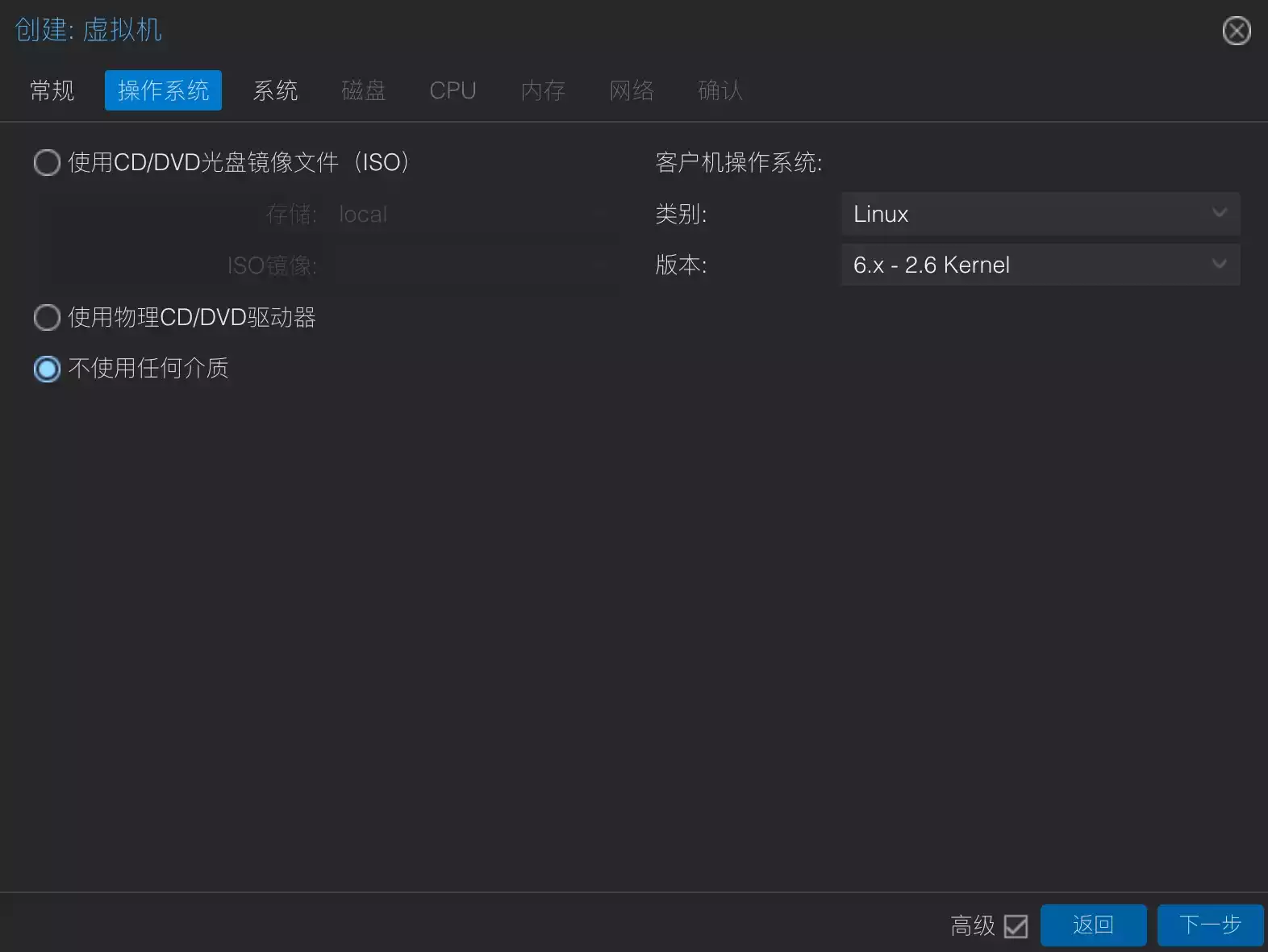Switch to the 常规 tab
1268x952 pixels.
[x=52, y=90]
